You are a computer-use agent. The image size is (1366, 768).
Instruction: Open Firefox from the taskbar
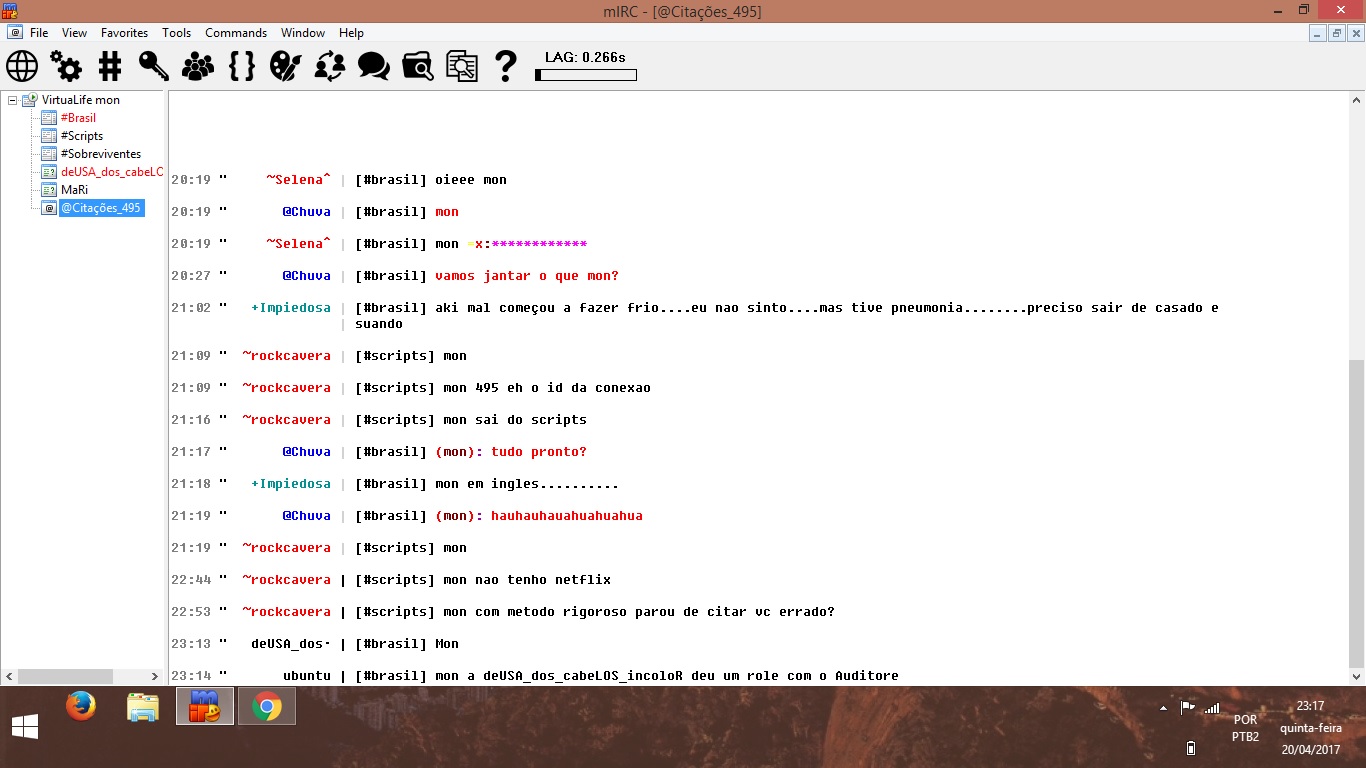(x=80, y=706)
